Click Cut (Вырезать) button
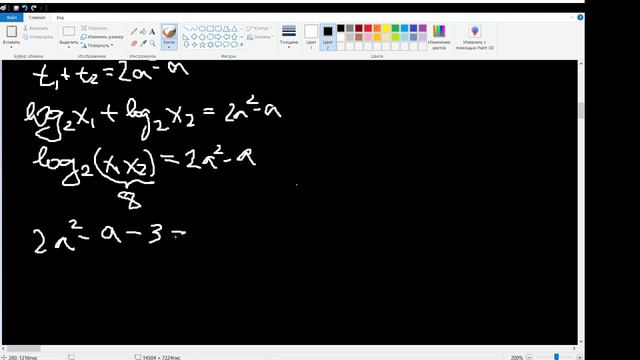The height and width of the screenshot is (360, 640). click(x=36, y=28)
